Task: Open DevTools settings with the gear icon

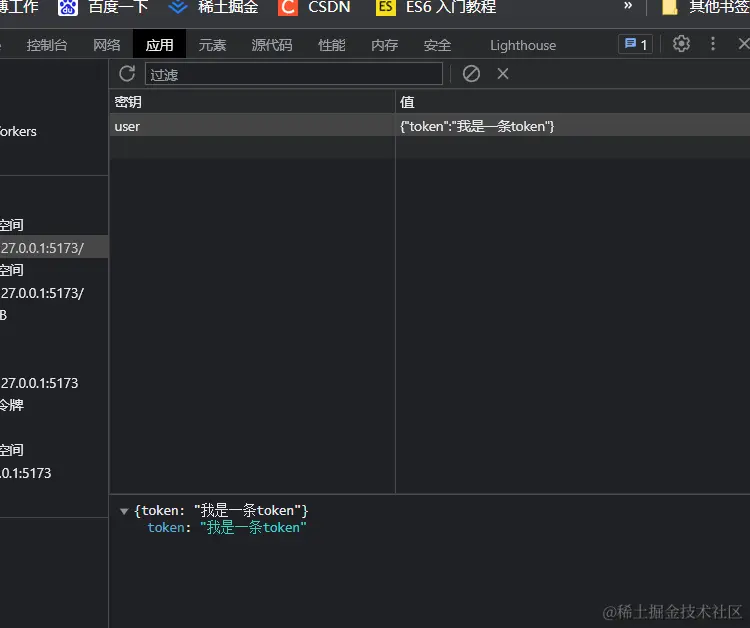Action: point(681,44)
